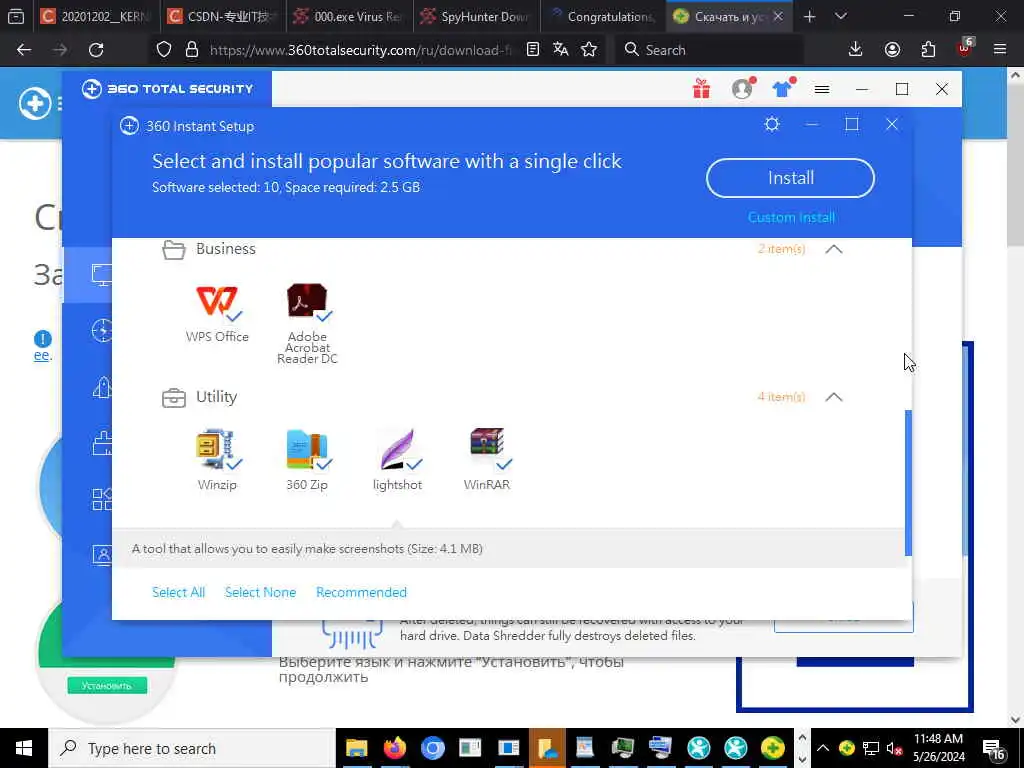1024x768 pixels.
Task: Click the green Установить button on the webpage
Action: tap(107, 686)
